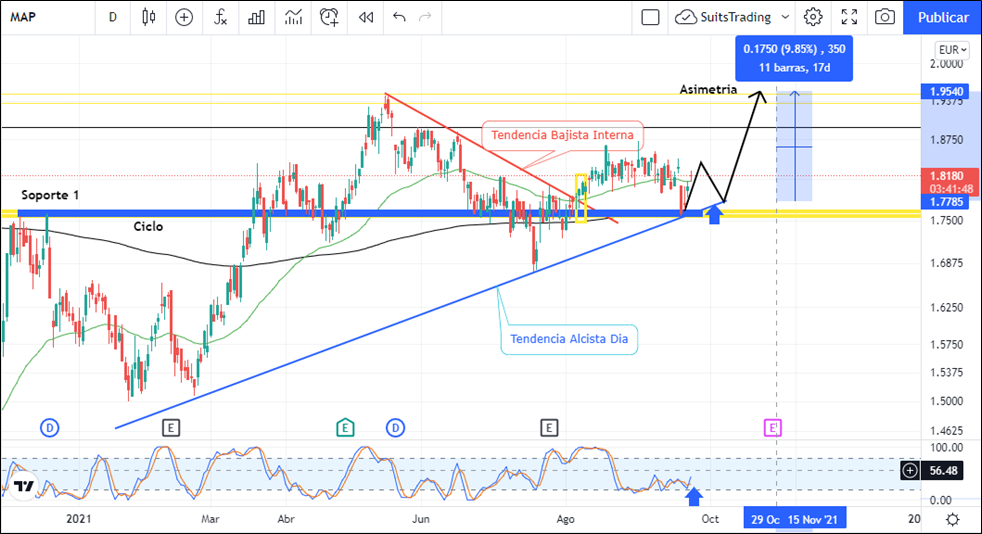Toggle the layout select square box
This screenshot has width=982, height=534.
pyautogui.click(x=650, y=17)
